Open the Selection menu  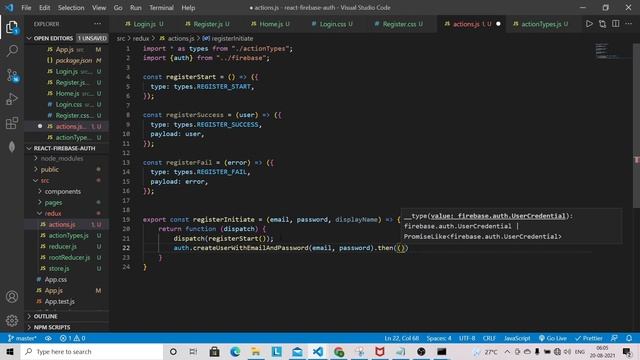[x=71, y=8]
